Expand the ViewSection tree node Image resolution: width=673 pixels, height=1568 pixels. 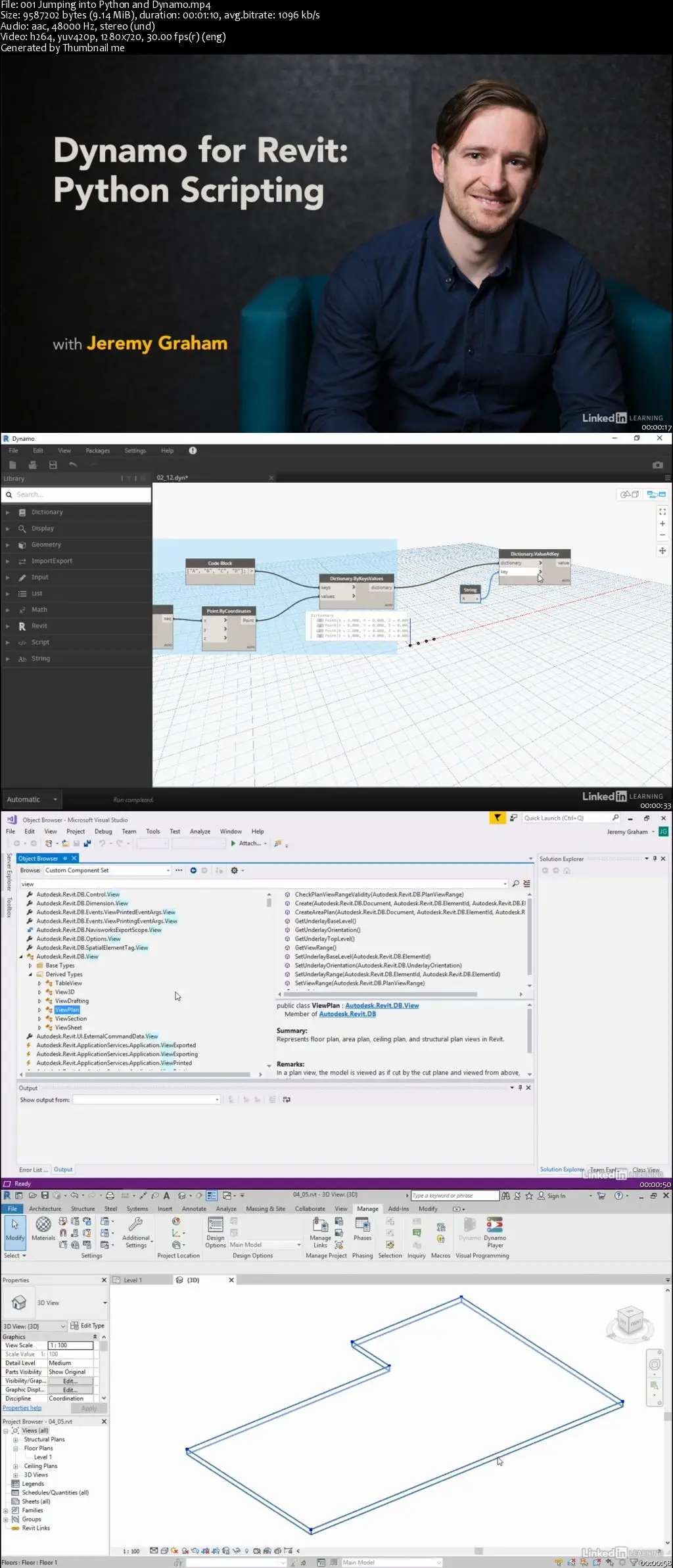(x=39, y=1019)
